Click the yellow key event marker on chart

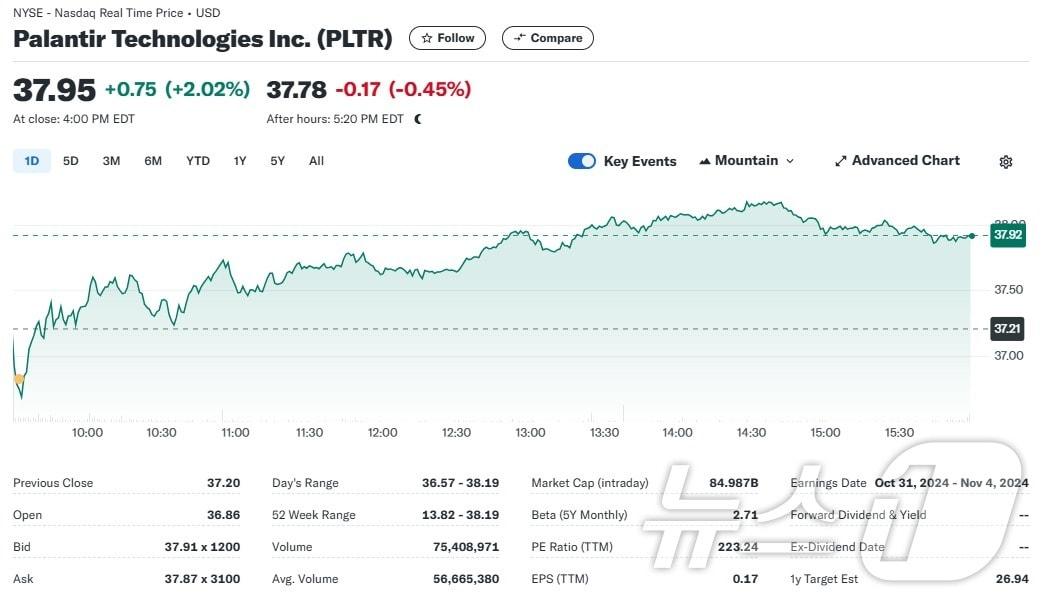click(19, 379)
